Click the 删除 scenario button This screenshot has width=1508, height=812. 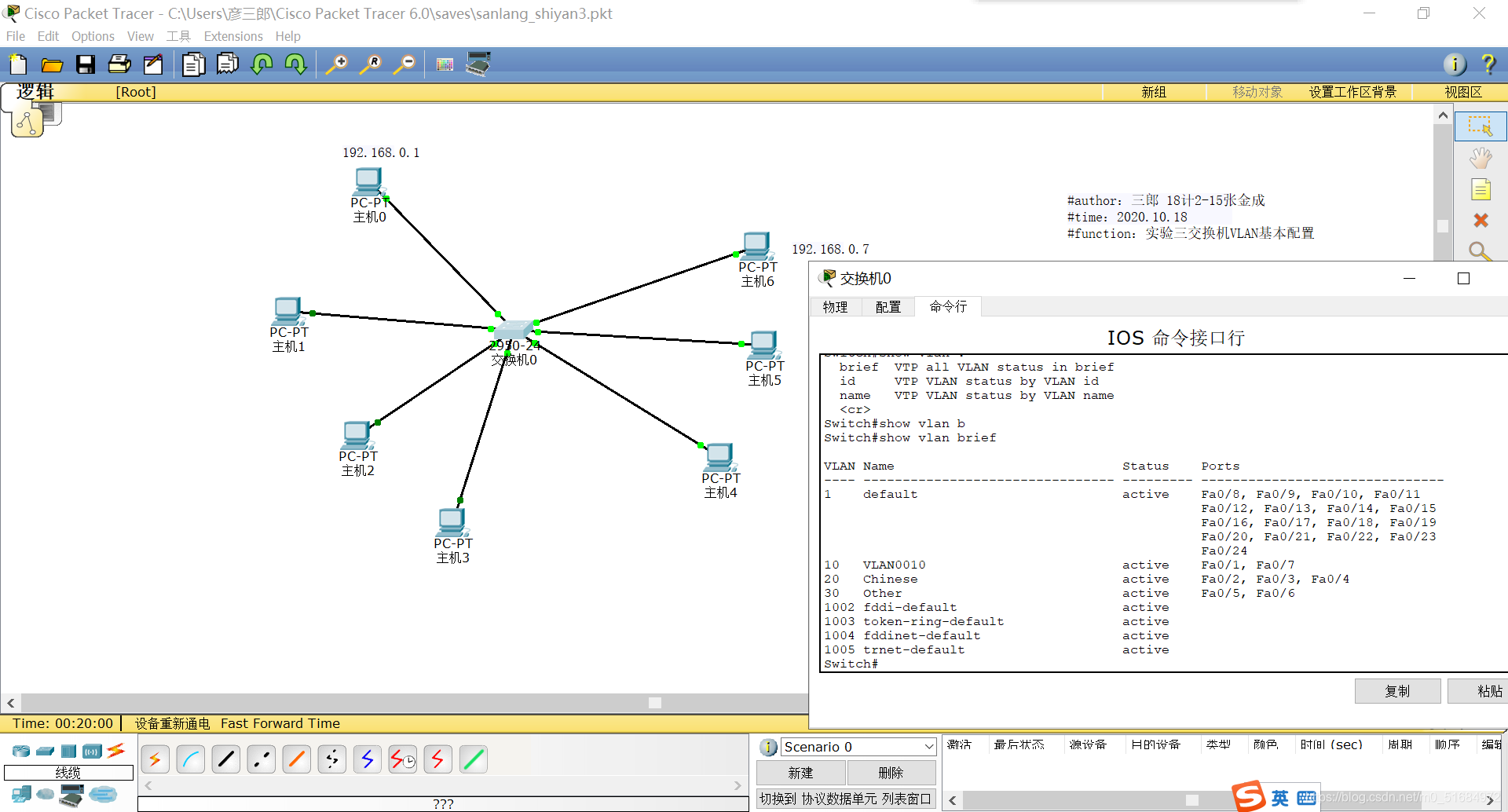[x=891, y=773]
